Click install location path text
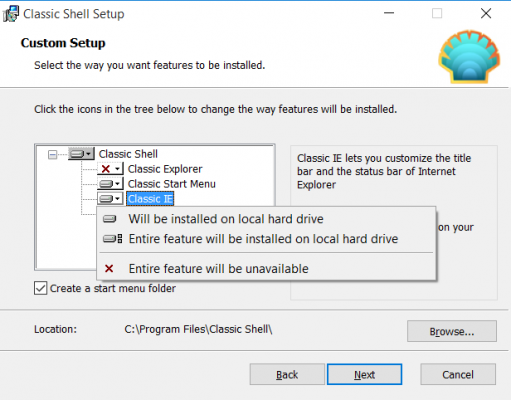Viewport: 511px width, 400px height. tap(198, 329)
